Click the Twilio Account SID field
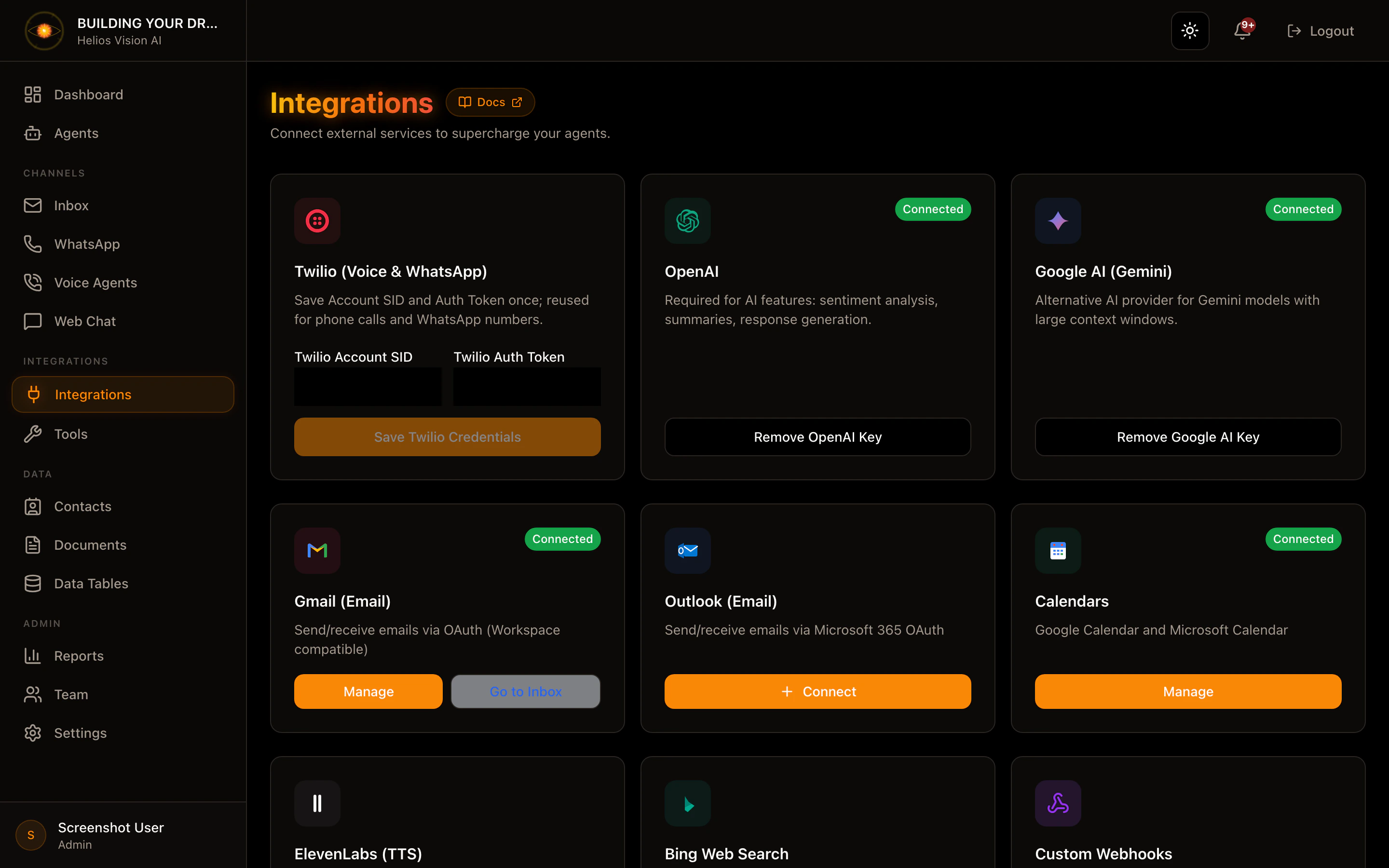This screenshot has width=1389, height=868. (368, 386)
